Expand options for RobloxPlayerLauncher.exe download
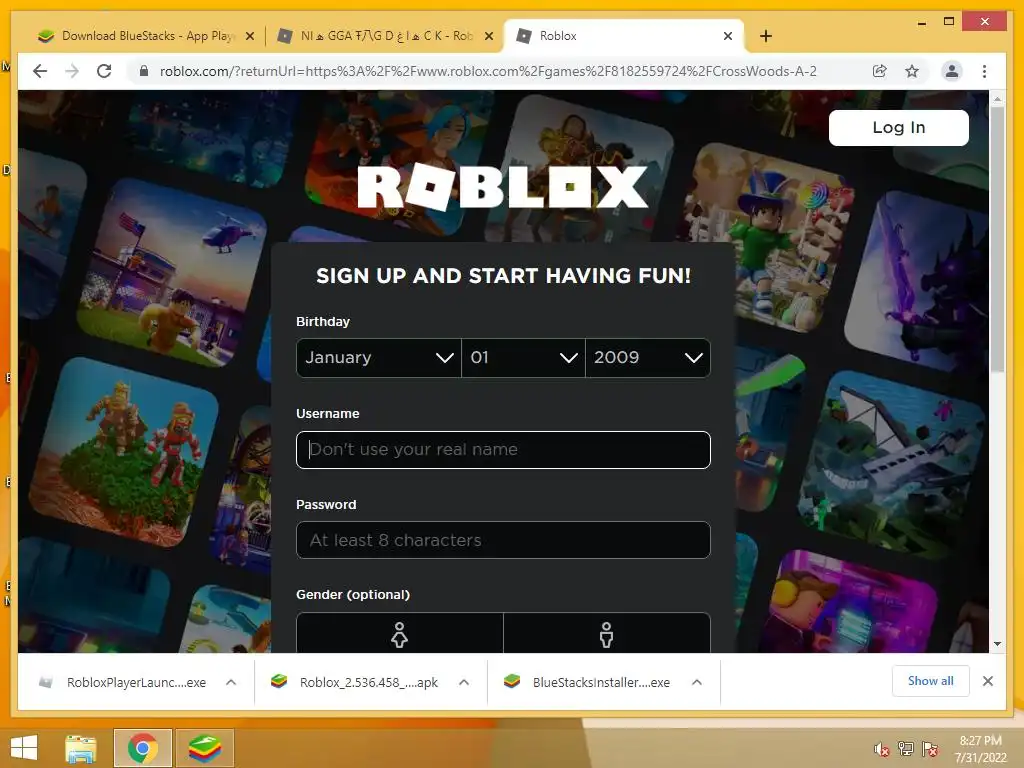 coord(231,682)
